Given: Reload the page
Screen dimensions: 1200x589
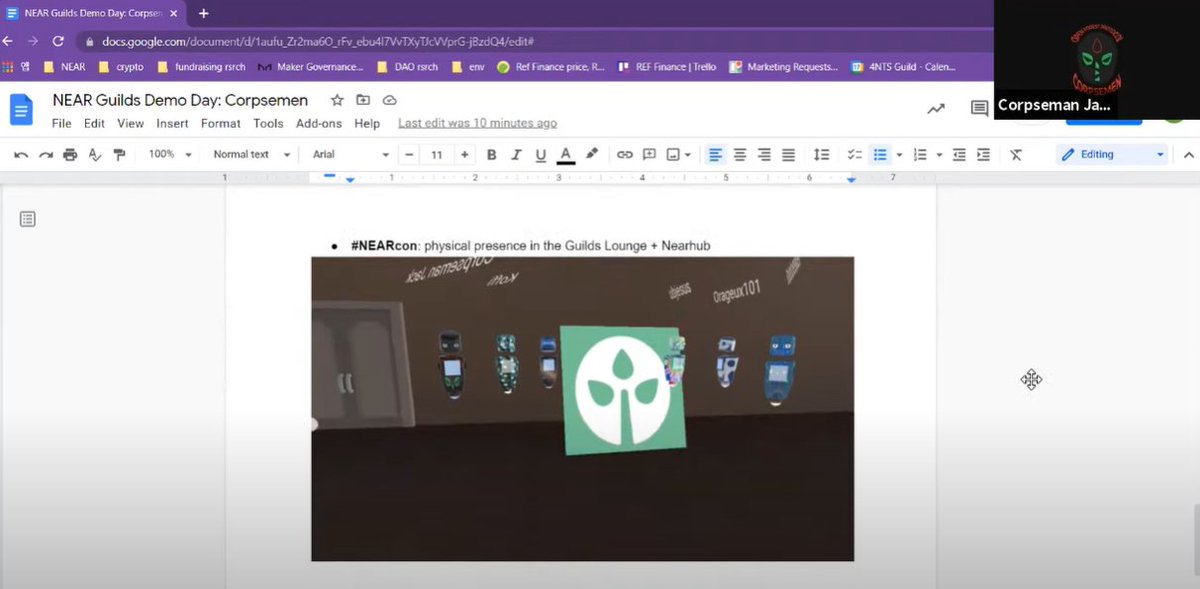Looking at the screenshot, I should [x=58, y=41].
